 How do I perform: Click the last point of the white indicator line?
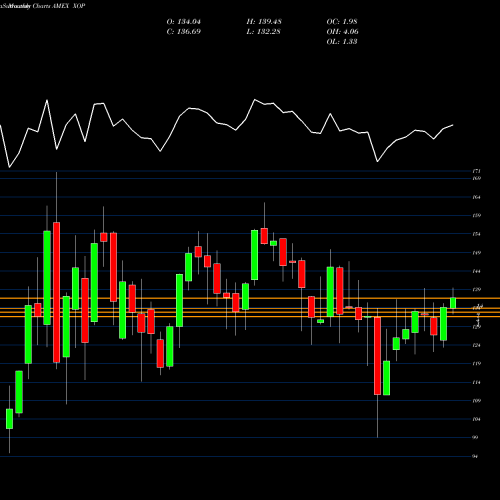coord(453,125)
